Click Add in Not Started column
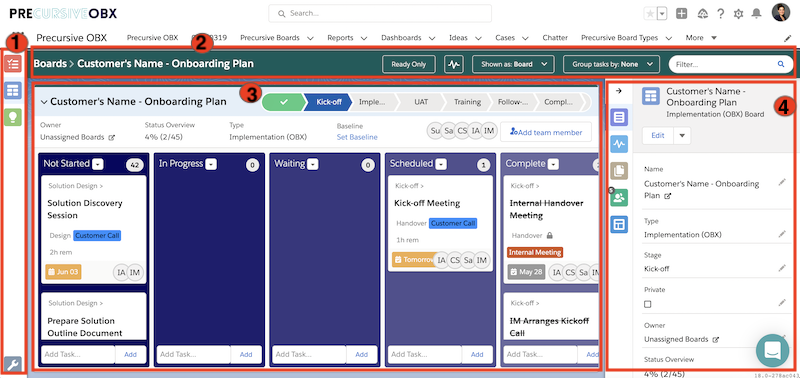This screenshot has width=800, height=378. click(131, 355)
